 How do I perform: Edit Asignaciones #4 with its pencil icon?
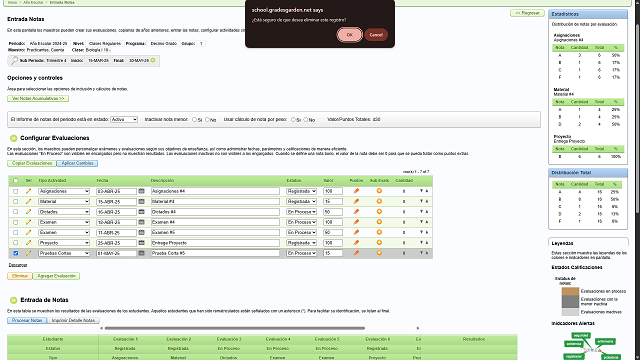coord(28,191)
